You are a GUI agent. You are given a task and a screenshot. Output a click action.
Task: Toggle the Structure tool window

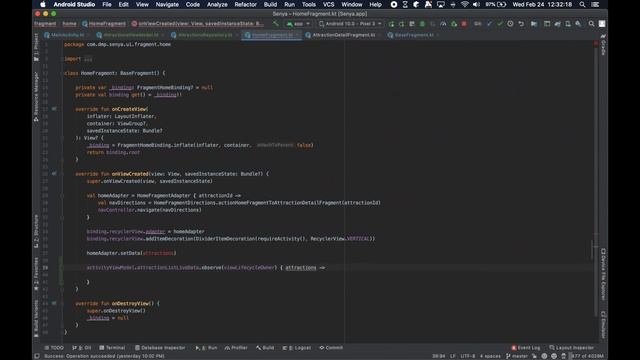[x=36, y=231]
